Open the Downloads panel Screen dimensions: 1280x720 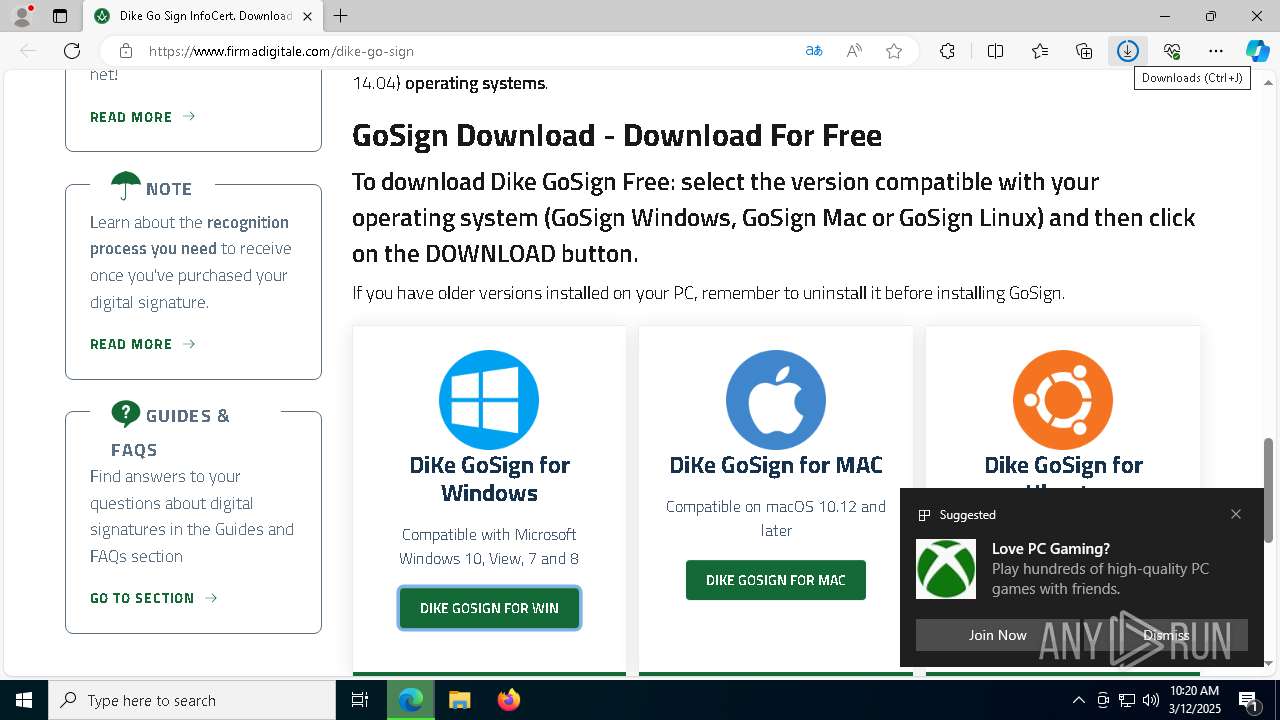1128,51
